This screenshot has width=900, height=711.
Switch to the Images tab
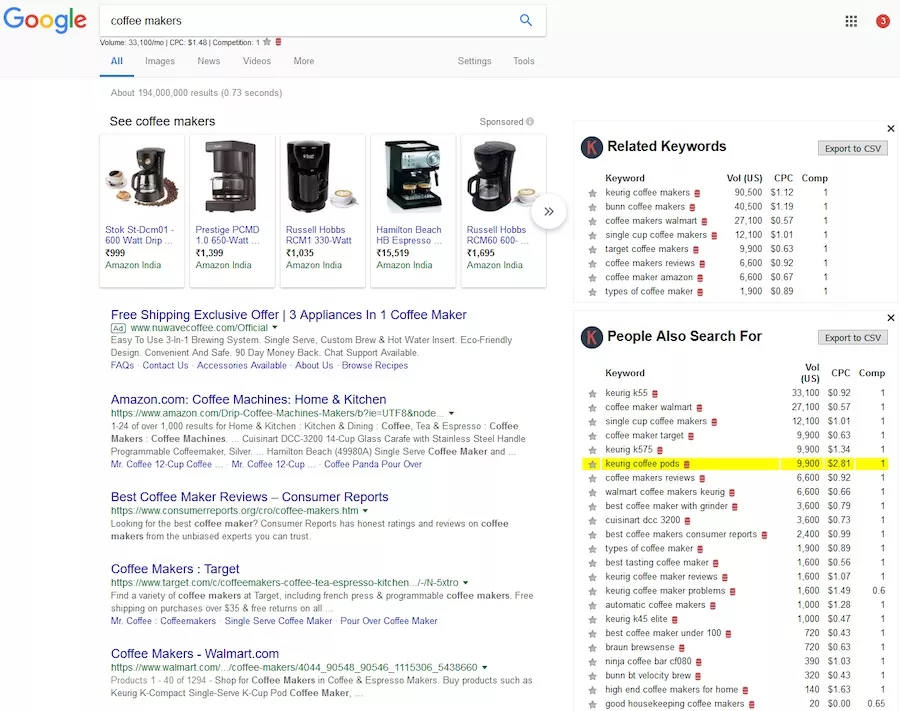[160, 61]
